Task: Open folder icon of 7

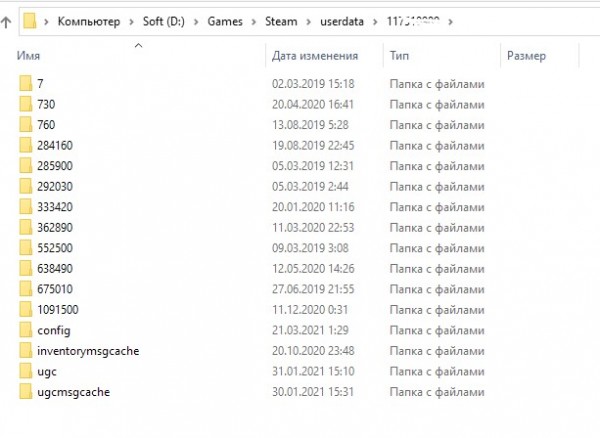Action: 26,83
